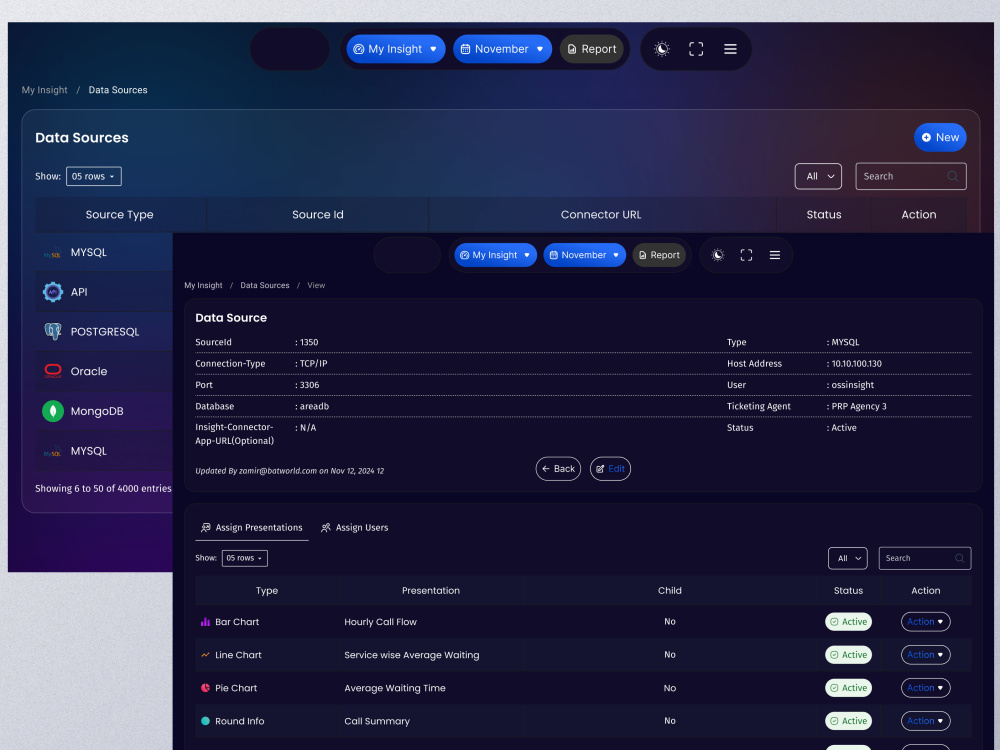Click the MongoDB leaf icon
The height and width of the screenshot is (750, 1000).
53,411
